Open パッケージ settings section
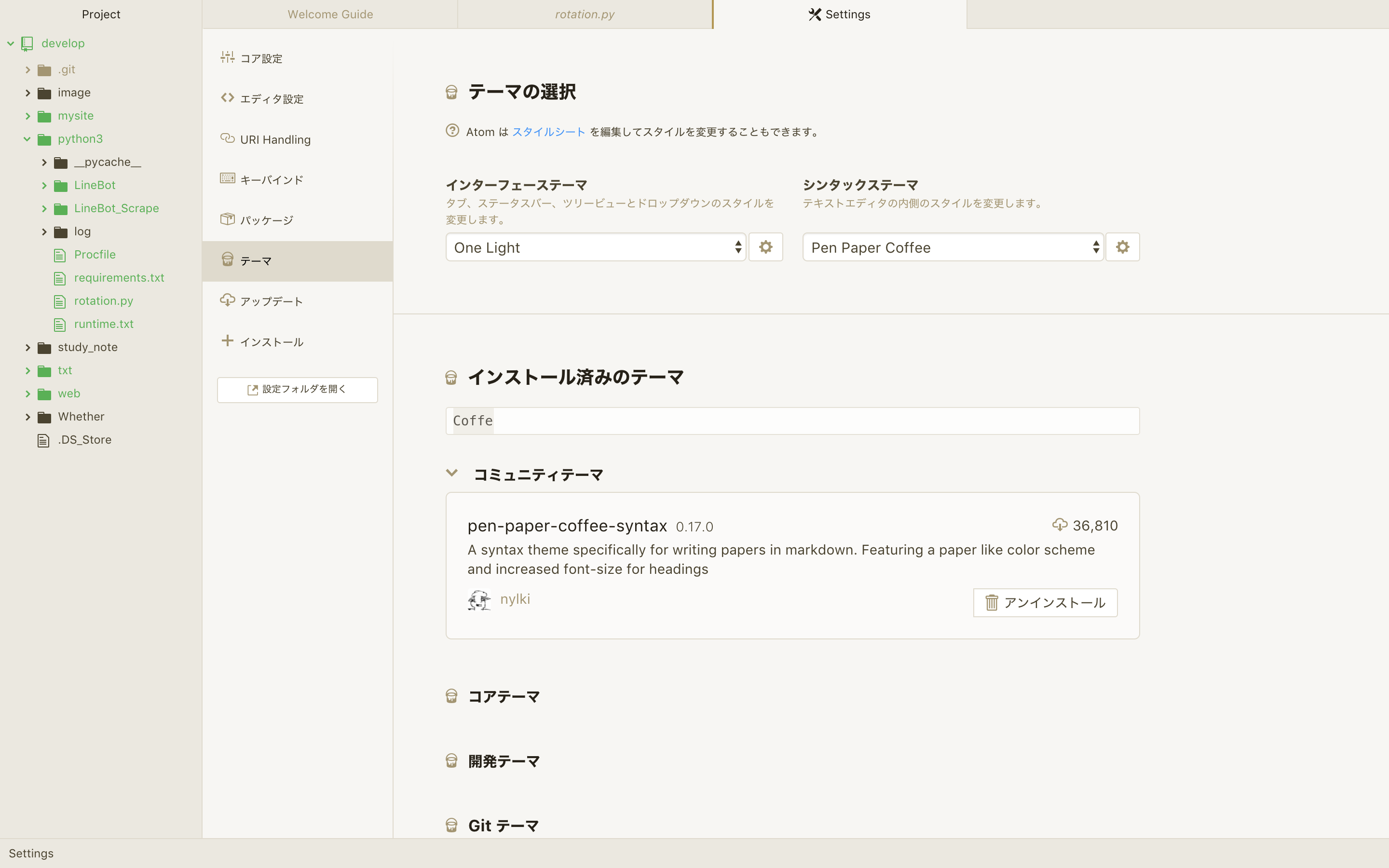 pyautogui.click(x=297, y=220)
